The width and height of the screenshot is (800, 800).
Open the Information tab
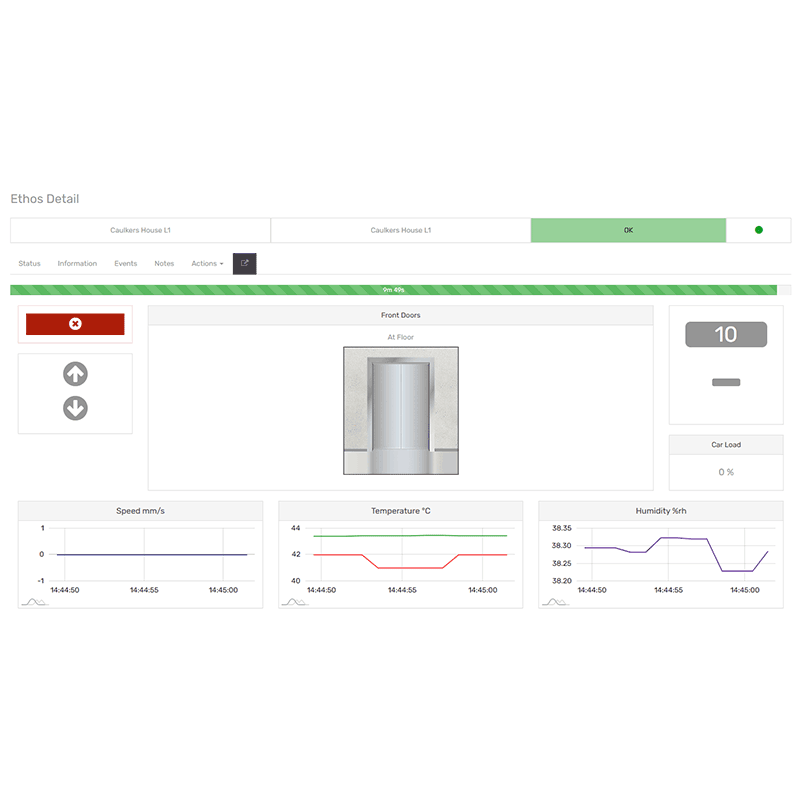(77, 264)
